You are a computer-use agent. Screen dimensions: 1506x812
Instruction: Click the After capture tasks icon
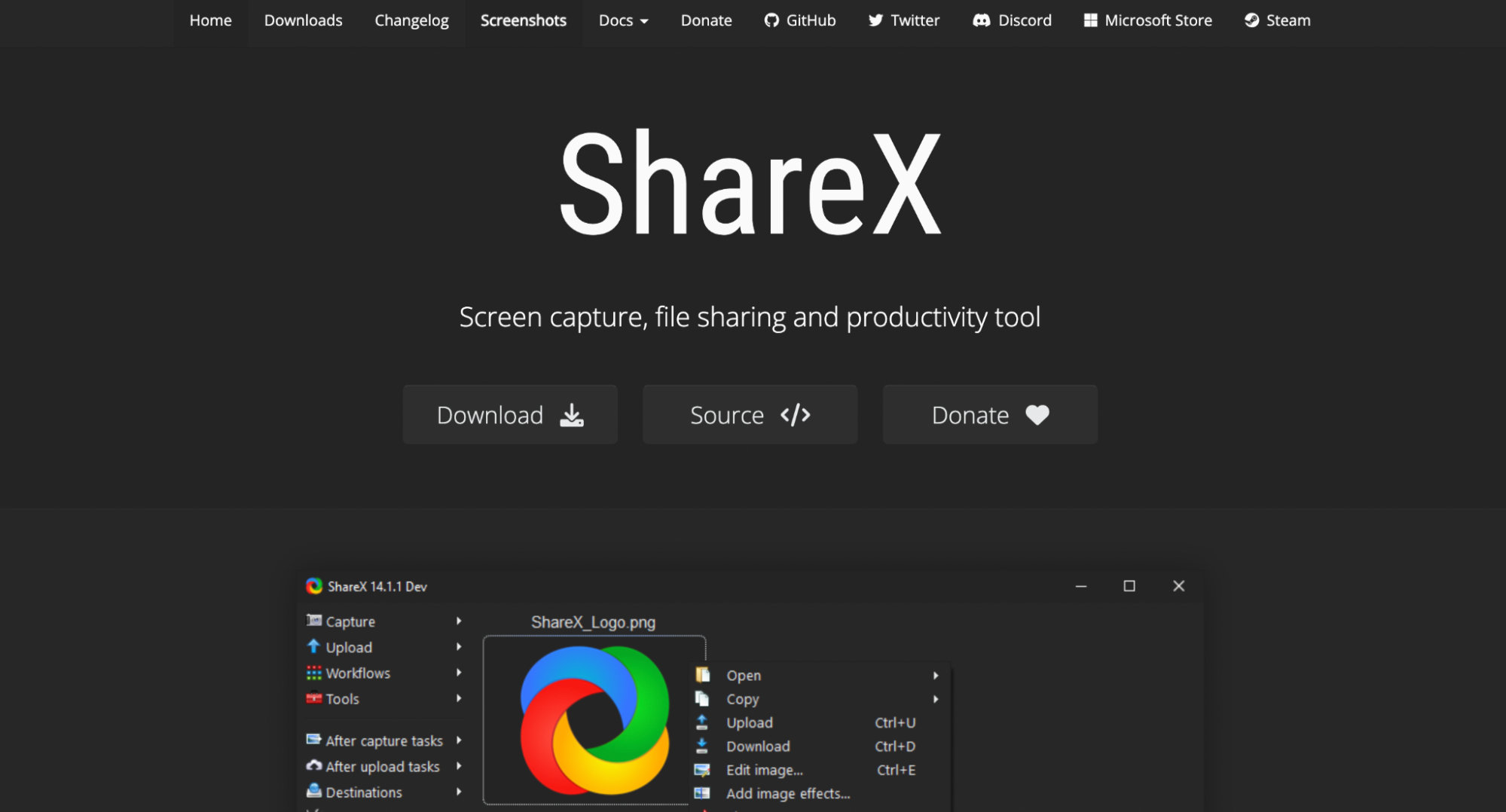[x=314, y=740]
